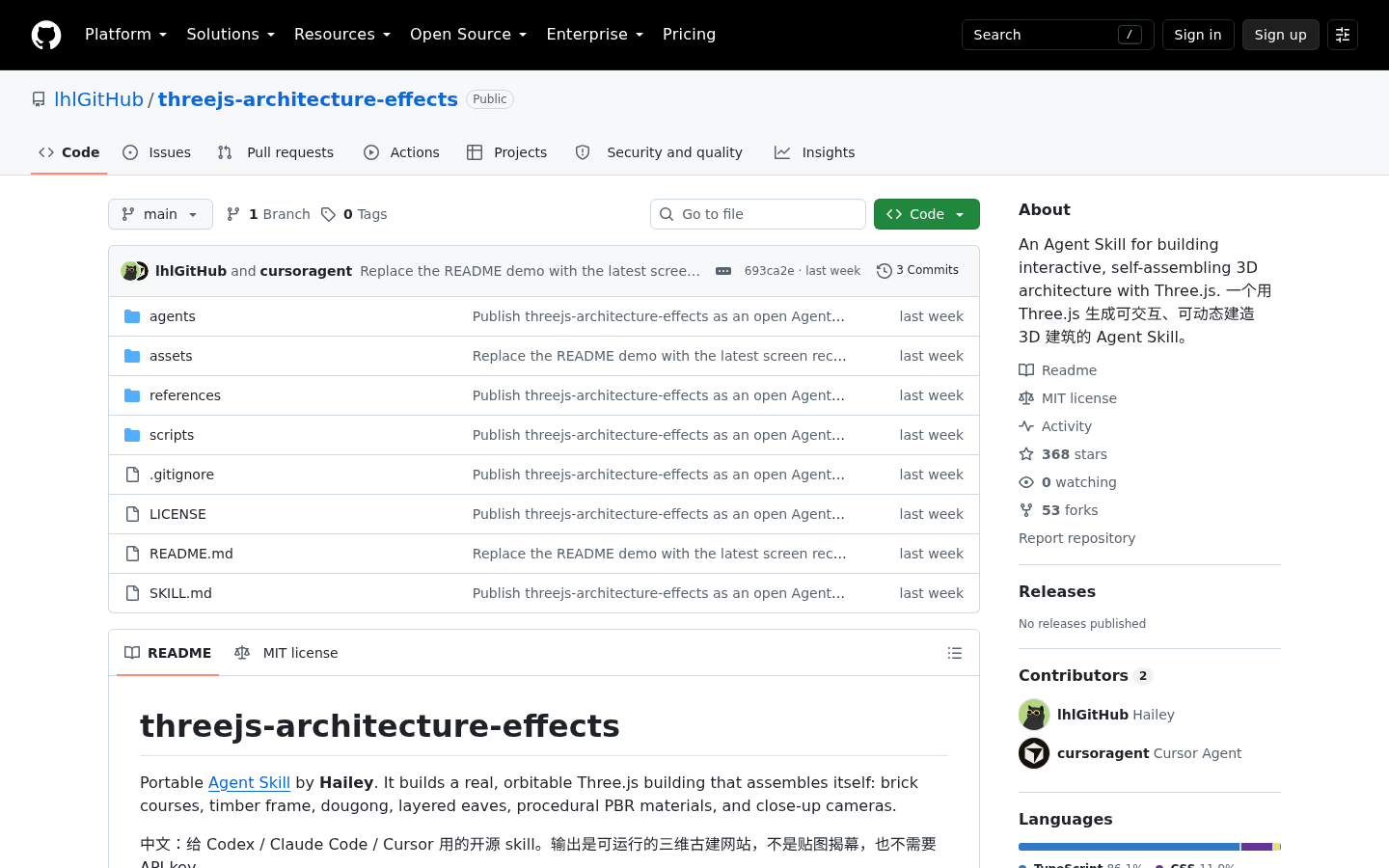
Task: View the 368 stars link
Action: [x=1063, y=454]
